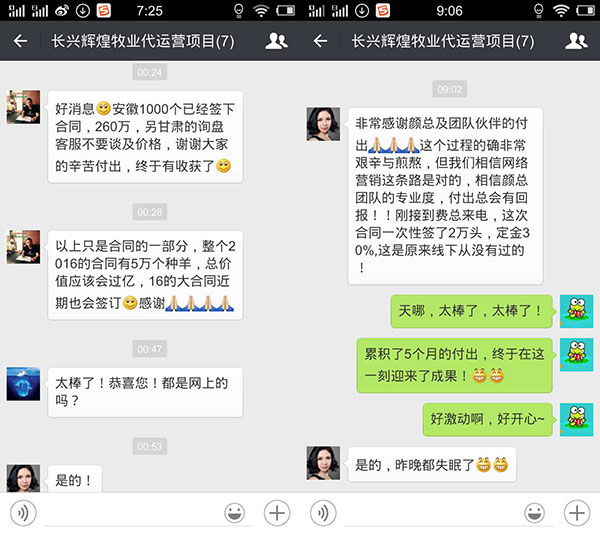Open group members icon in right chat

pyautogui.click(x=576, y=41)
